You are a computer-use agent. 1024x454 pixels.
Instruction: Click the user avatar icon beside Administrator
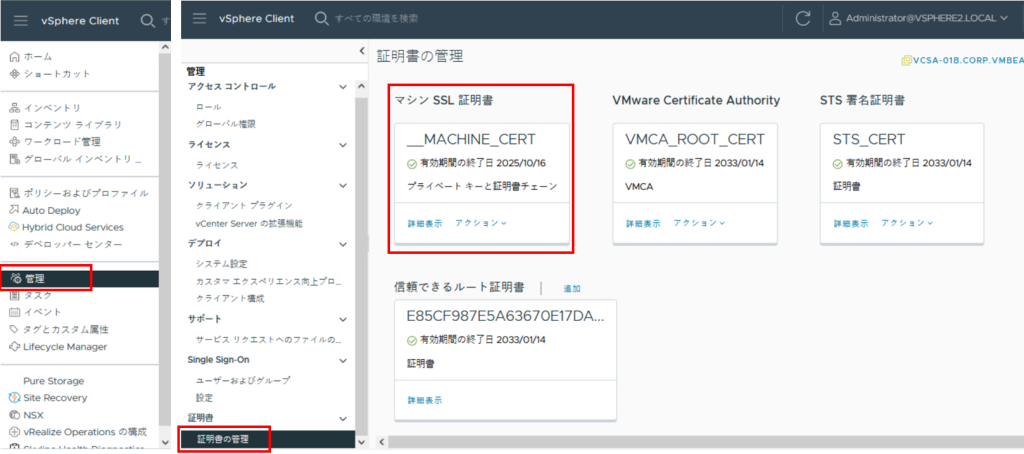click(x=835, y=18)
